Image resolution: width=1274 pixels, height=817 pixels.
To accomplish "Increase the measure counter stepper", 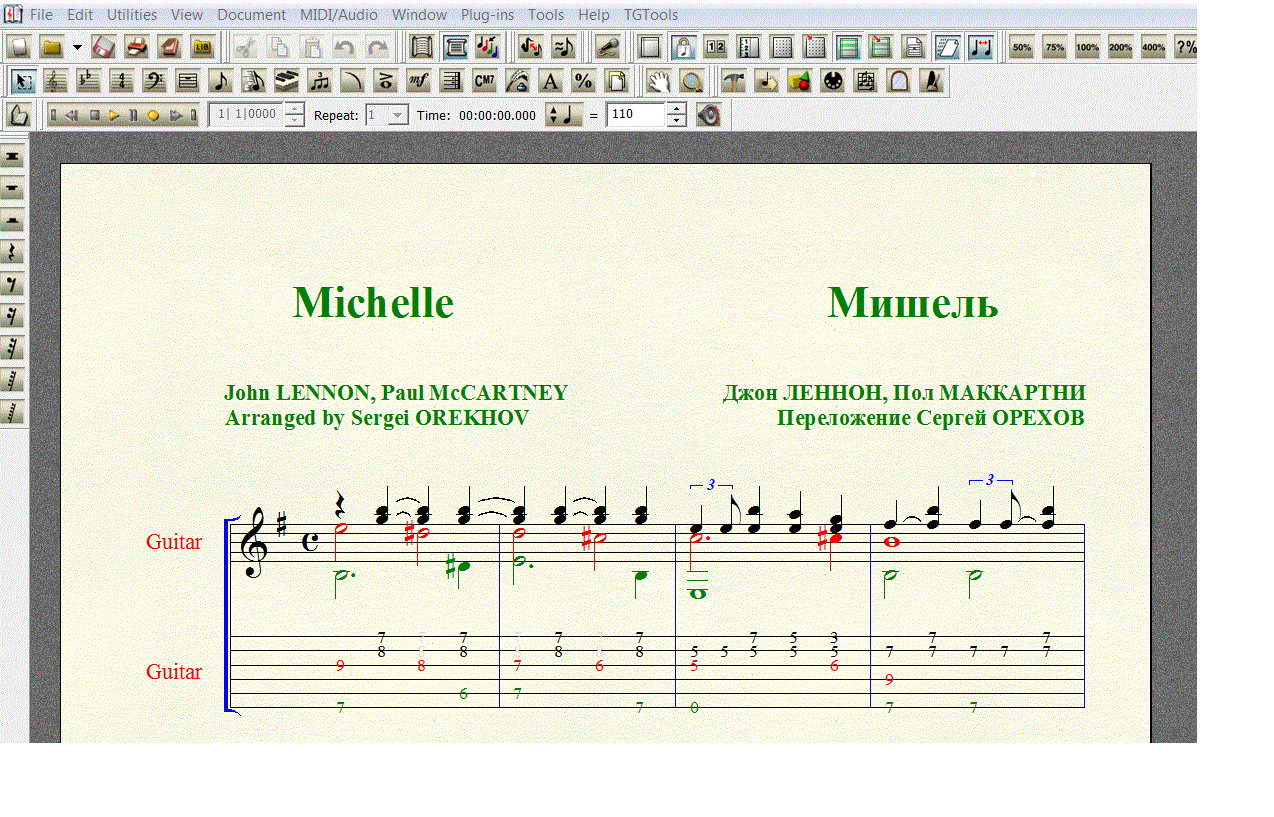I will [294, 109].
